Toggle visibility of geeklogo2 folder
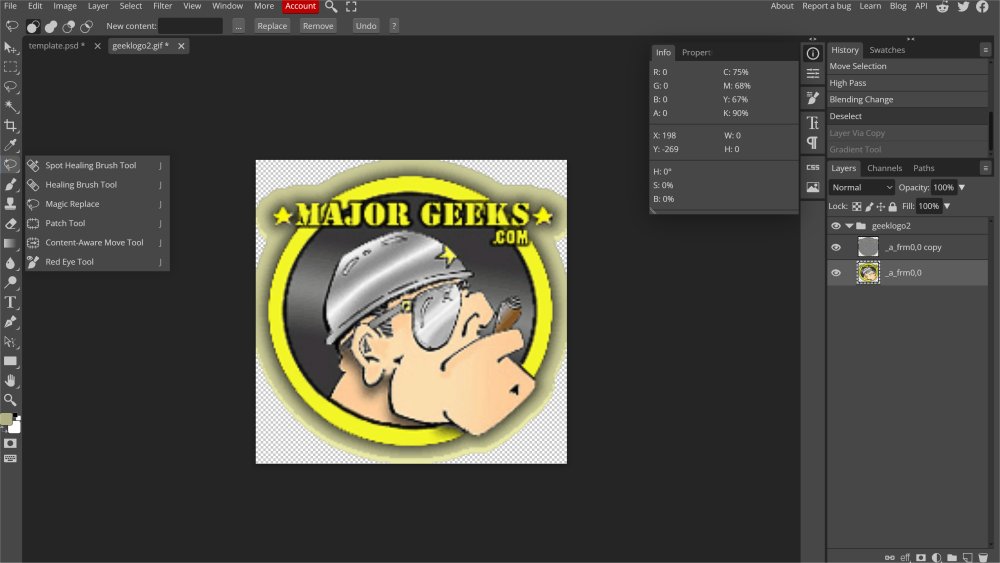 pos(835,226)
